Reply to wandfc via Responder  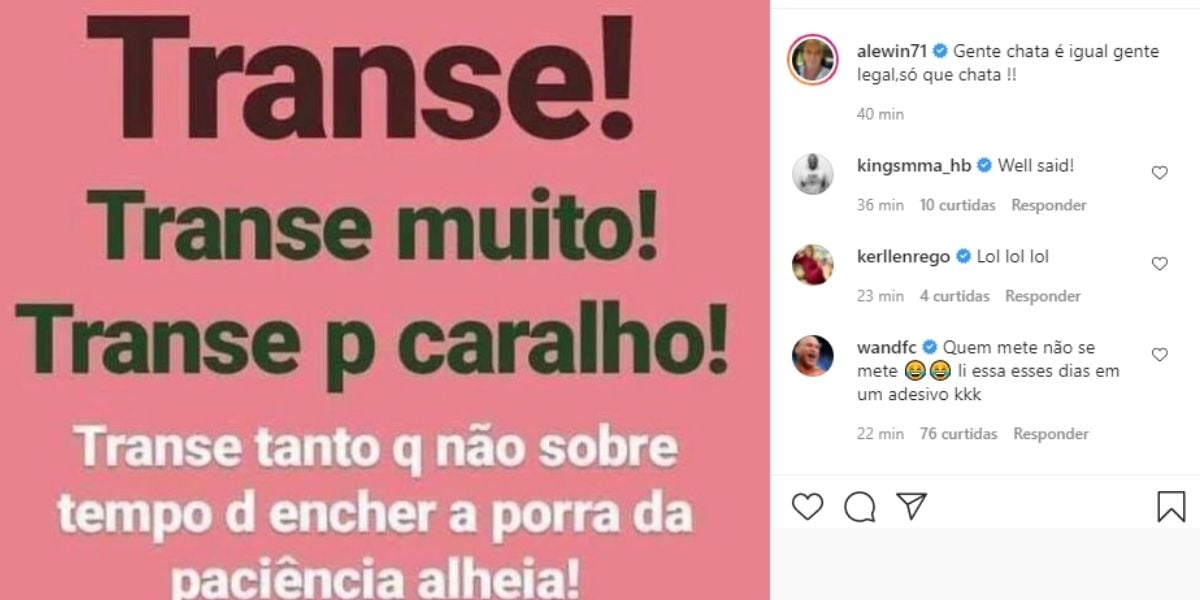click(1051, 434)
